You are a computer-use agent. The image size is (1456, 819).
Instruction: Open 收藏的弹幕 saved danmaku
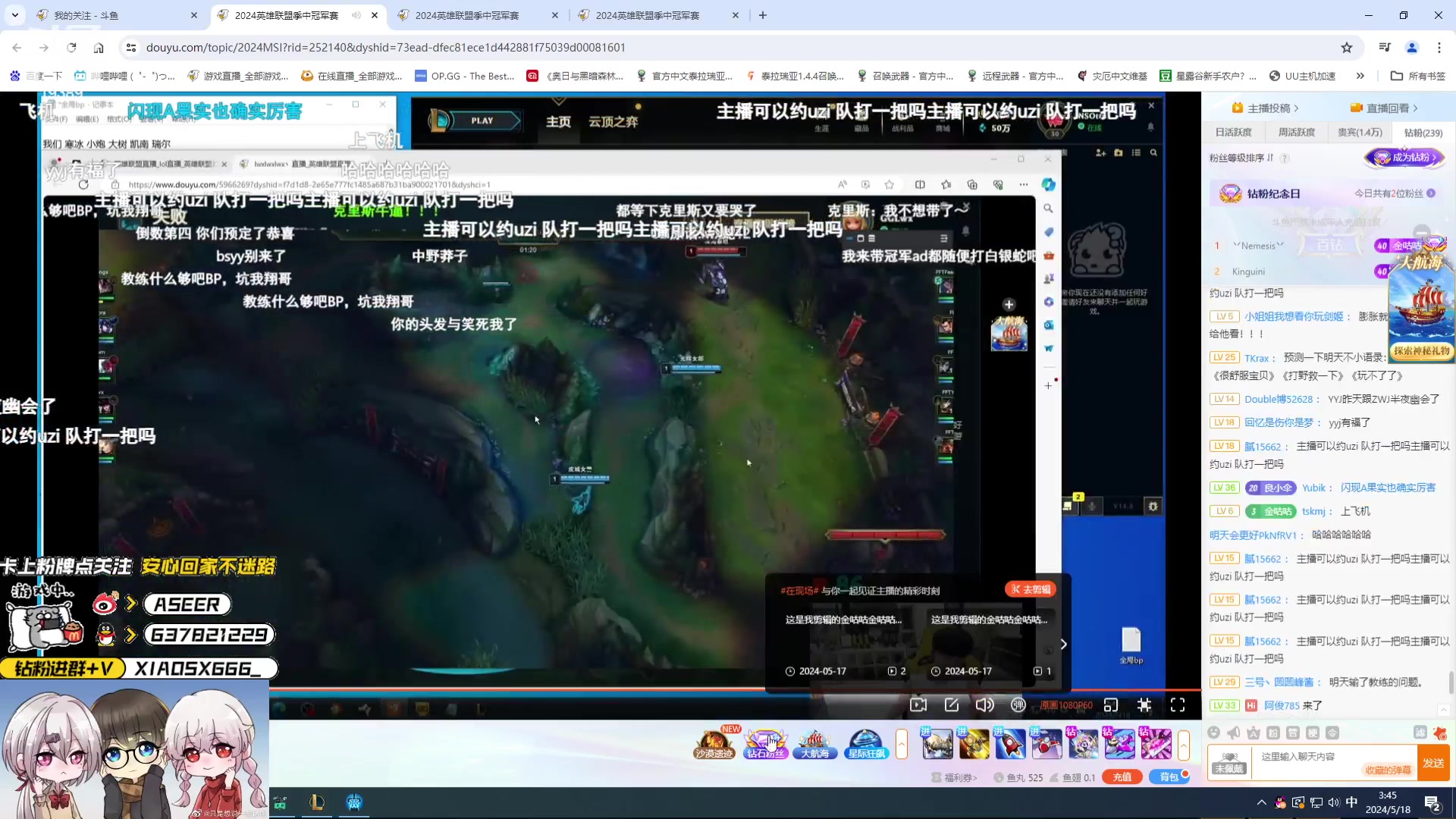[x=1388, y=770]
